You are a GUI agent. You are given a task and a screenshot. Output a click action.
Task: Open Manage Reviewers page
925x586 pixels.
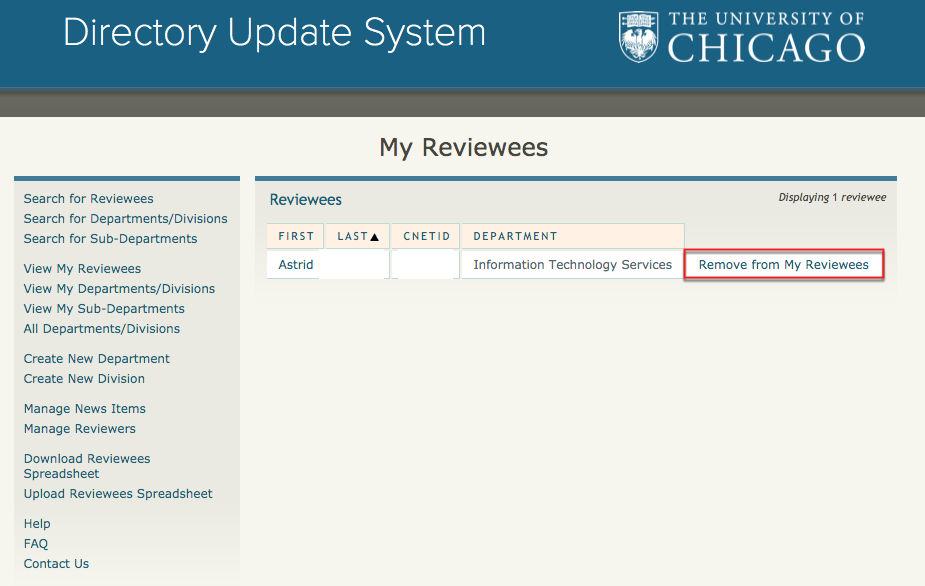(x=80, y=429)
